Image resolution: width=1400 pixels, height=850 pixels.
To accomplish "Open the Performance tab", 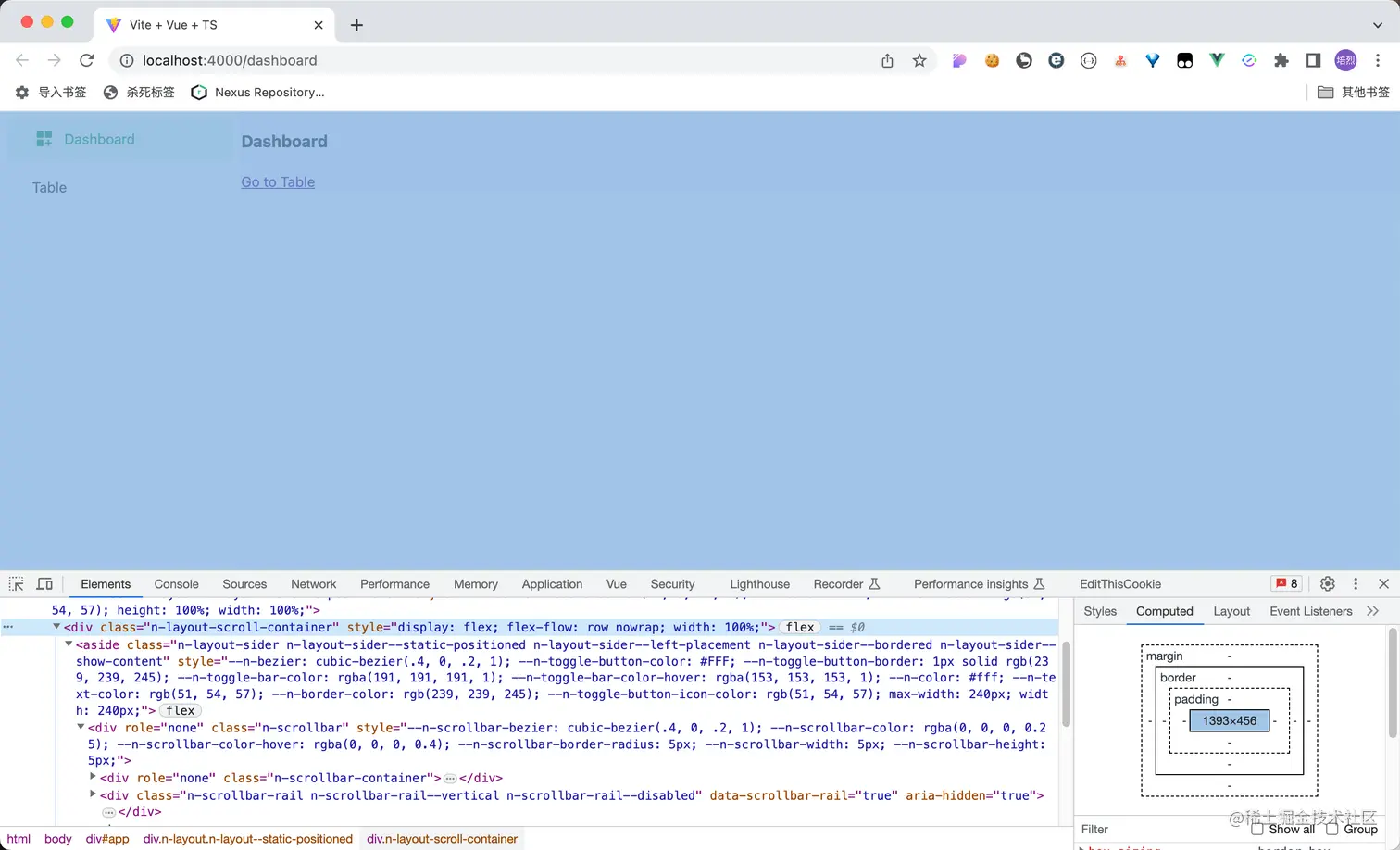I will [x=394, y=584].
